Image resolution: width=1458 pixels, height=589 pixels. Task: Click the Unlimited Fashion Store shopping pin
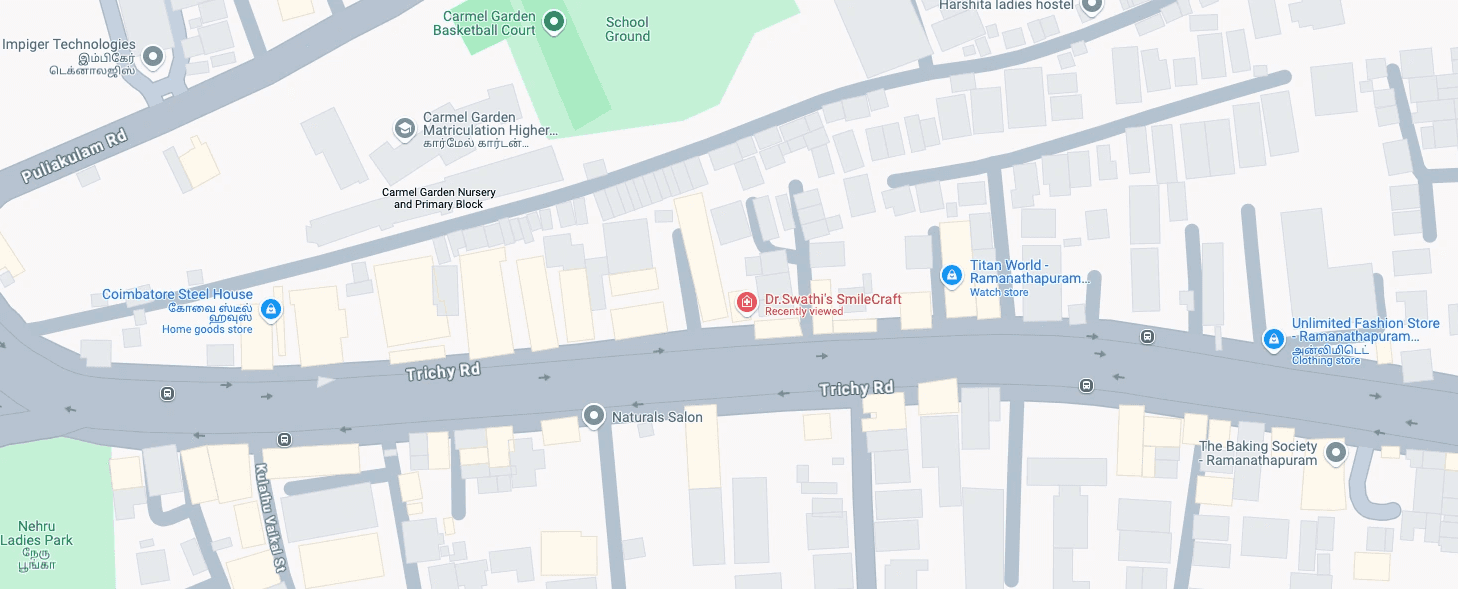point(1273,341)
